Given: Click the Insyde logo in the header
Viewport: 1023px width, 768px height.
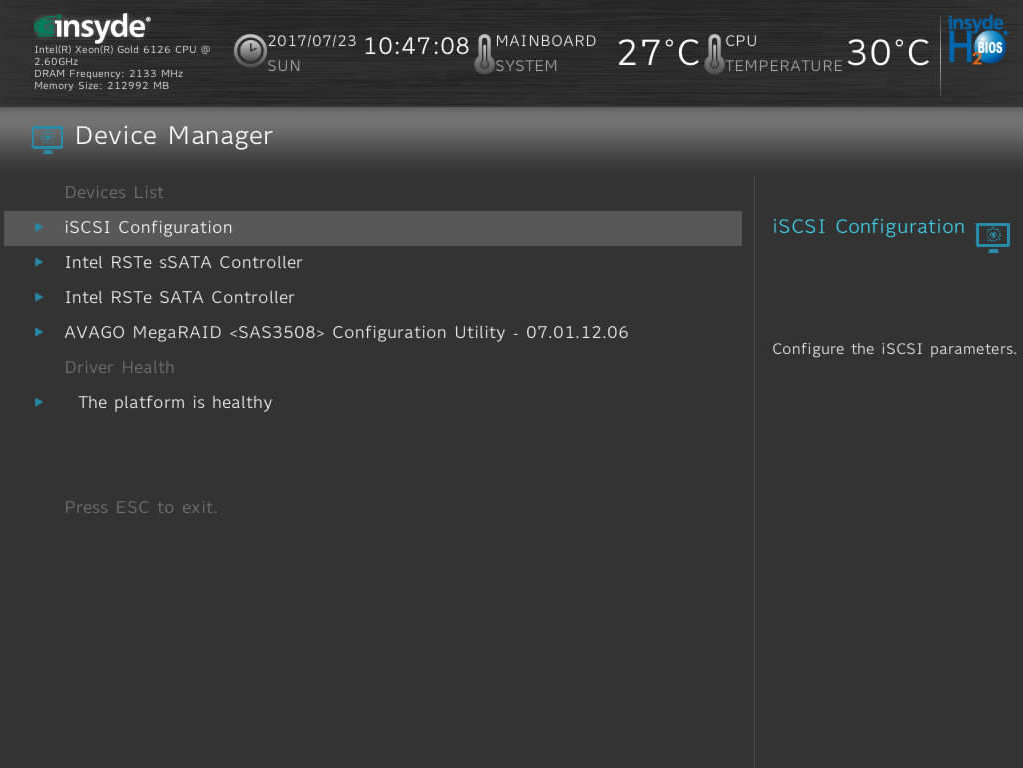Looking at the screenshot, I should [x=90, y=27].
